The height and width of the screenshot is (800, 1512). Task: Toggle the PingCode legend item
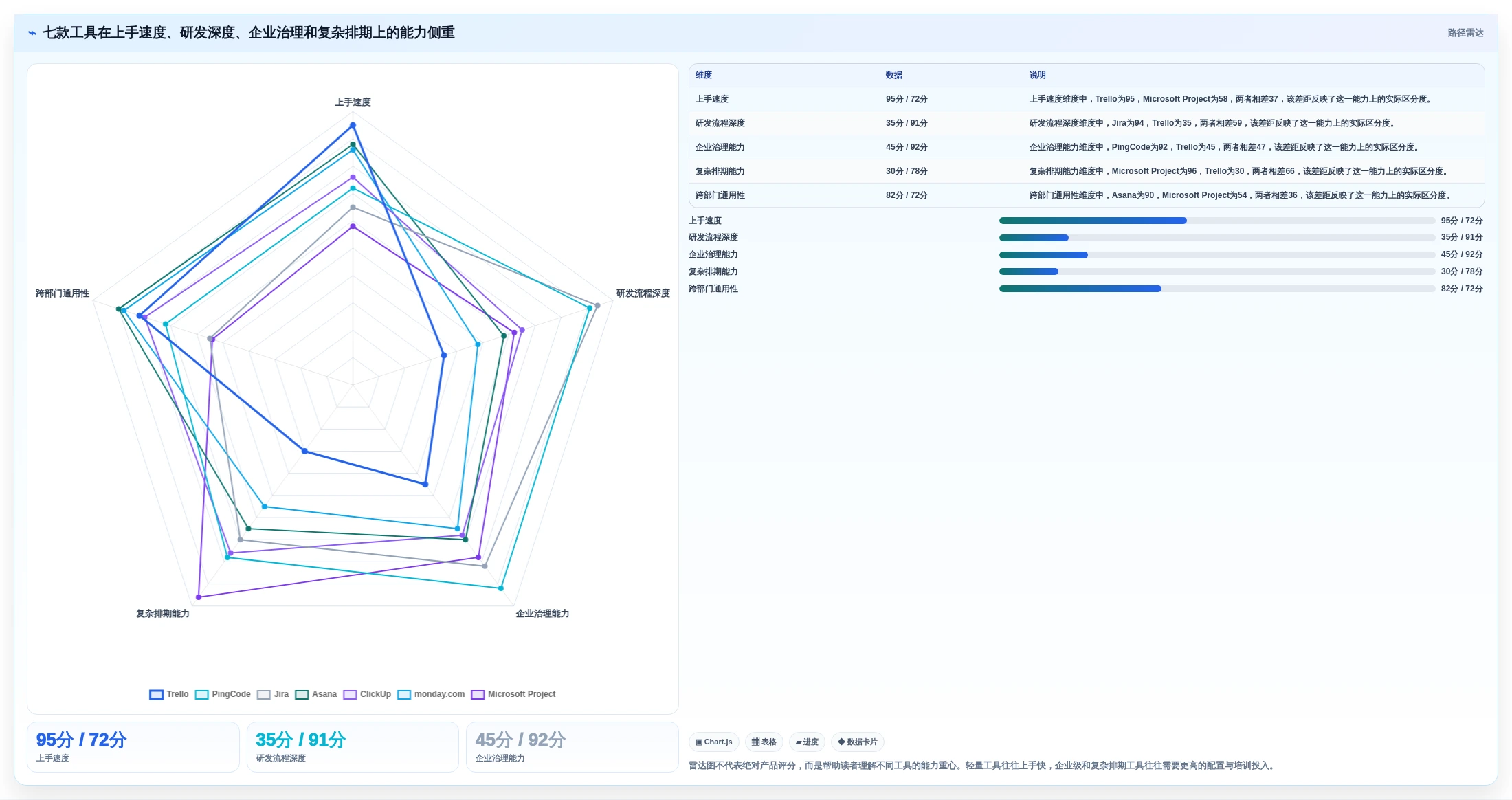(x=223, y=694)
